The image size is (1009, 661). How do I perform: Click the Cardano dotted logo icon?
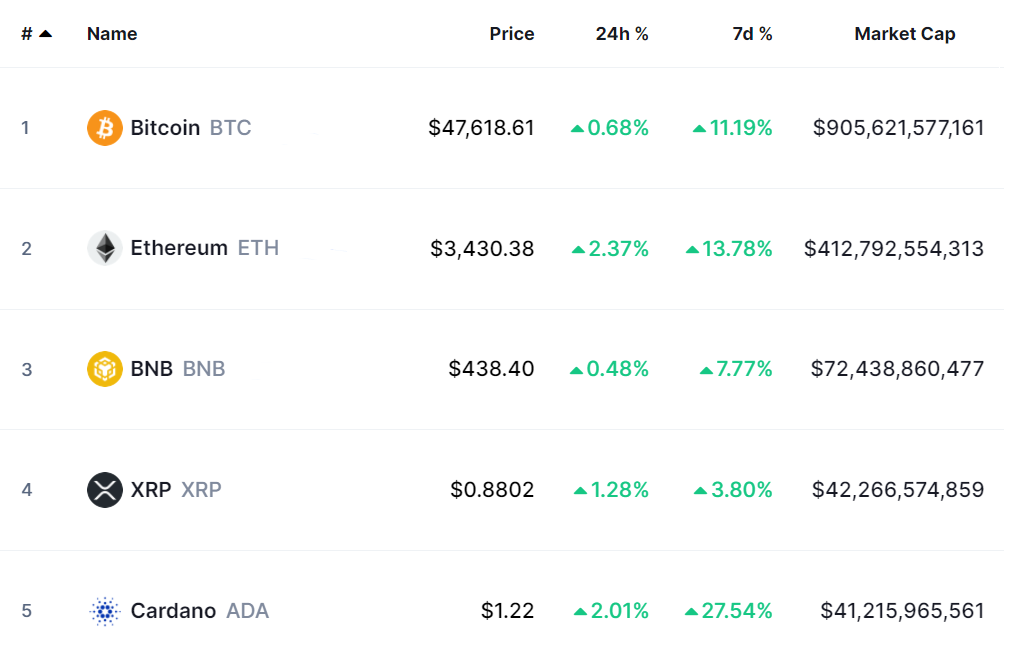(x=105, y=611)
